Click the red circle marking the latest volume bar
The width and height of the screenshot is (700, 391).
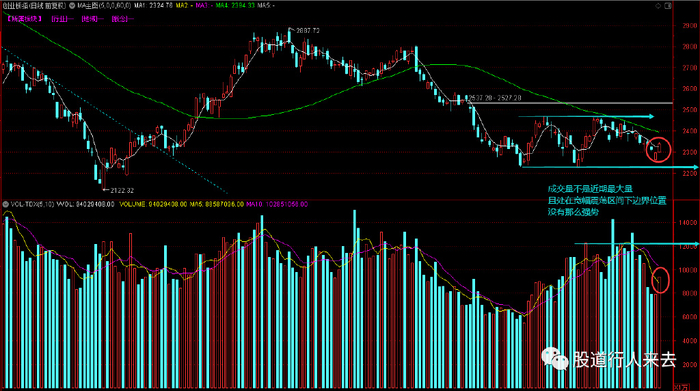[660, 280]
